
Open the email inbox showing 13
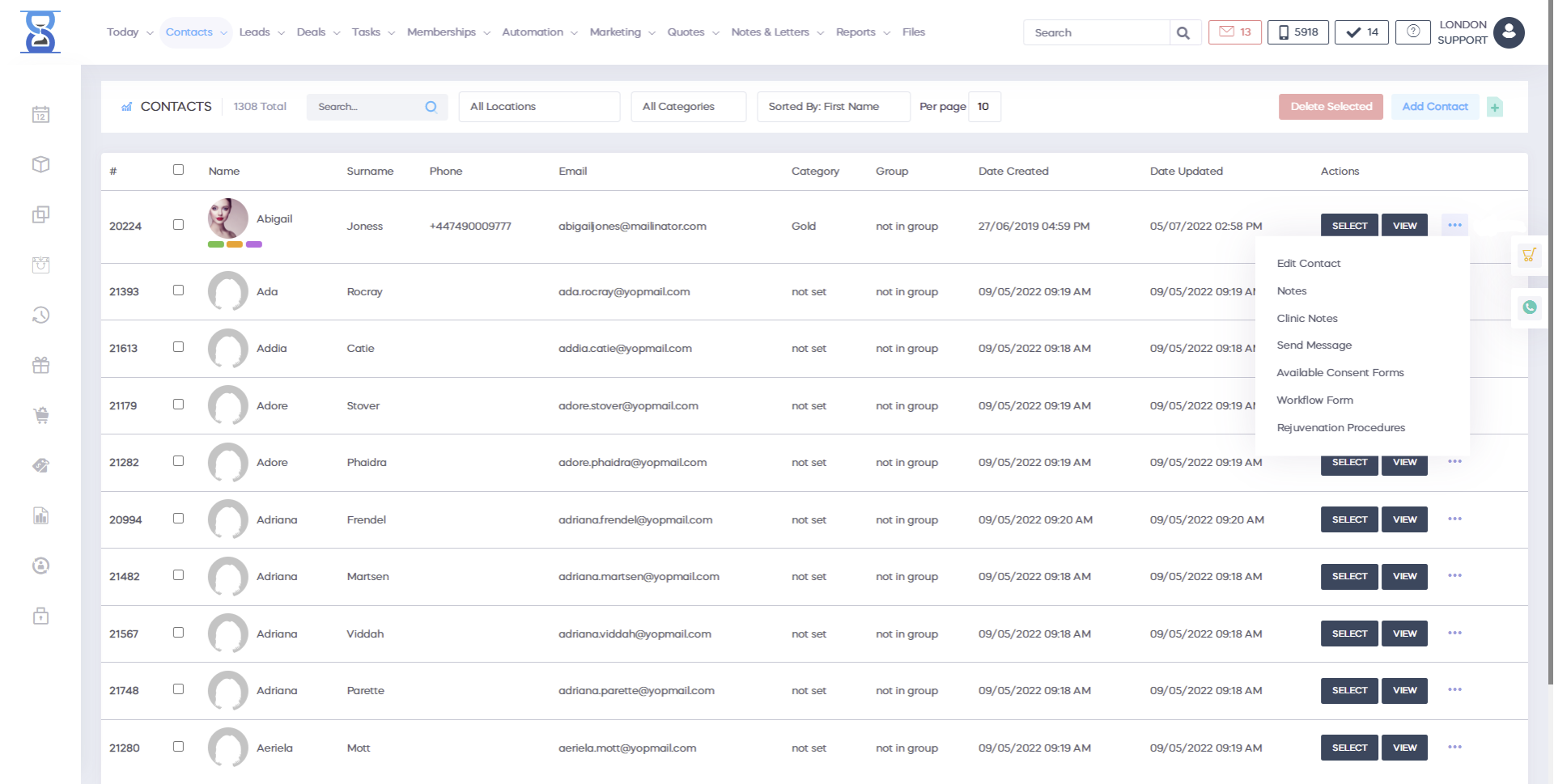click(x=1234, y=32)
